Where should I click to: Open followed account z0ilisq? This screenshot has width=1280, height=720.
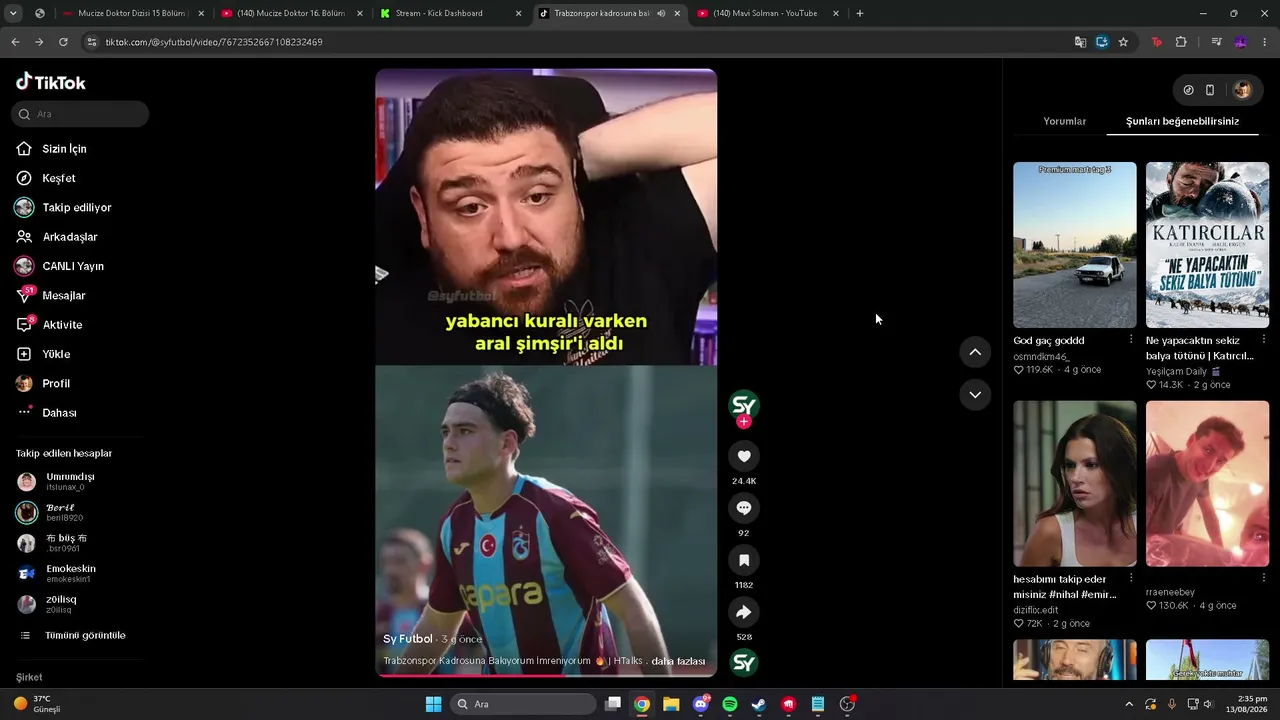(x=47, y=604)
